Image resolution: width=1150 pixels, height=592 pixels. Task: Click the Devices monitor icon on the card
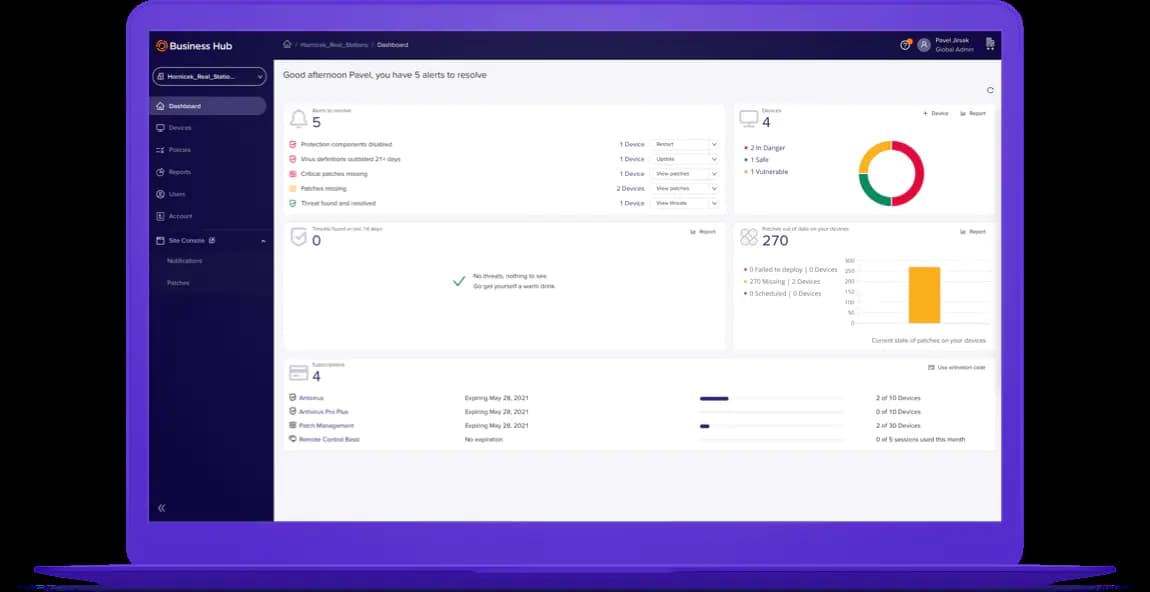748,119
